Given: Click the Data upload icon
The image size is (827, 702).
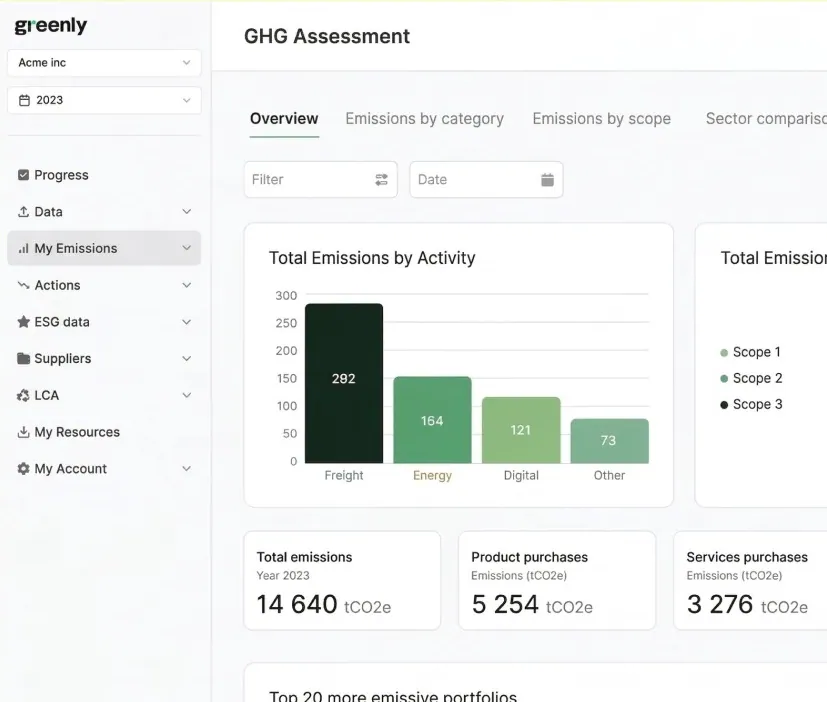Looking at the screenshot, I should [x=23, y=211].
